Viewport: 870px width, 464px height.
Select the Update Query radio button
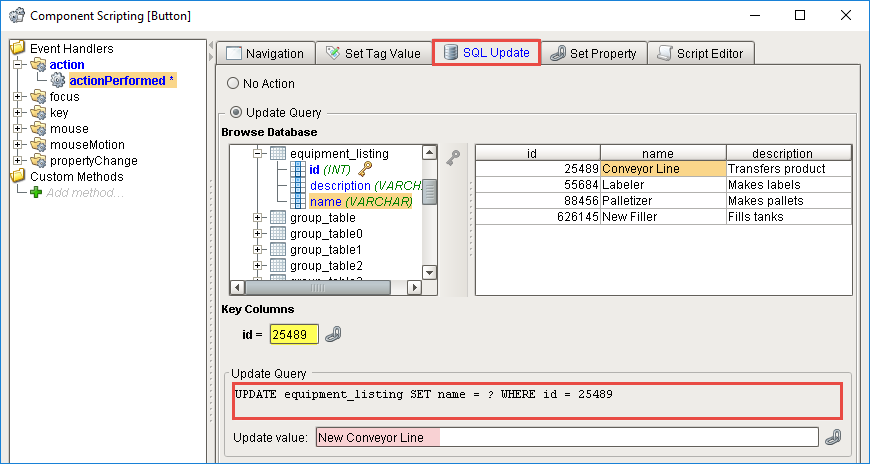tap(236, 113)
